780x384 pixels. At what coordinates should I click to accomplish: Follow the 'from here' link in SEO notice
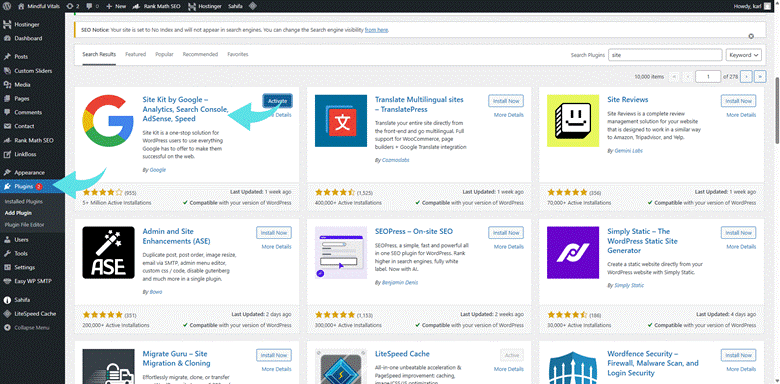[x=376, y=30]
